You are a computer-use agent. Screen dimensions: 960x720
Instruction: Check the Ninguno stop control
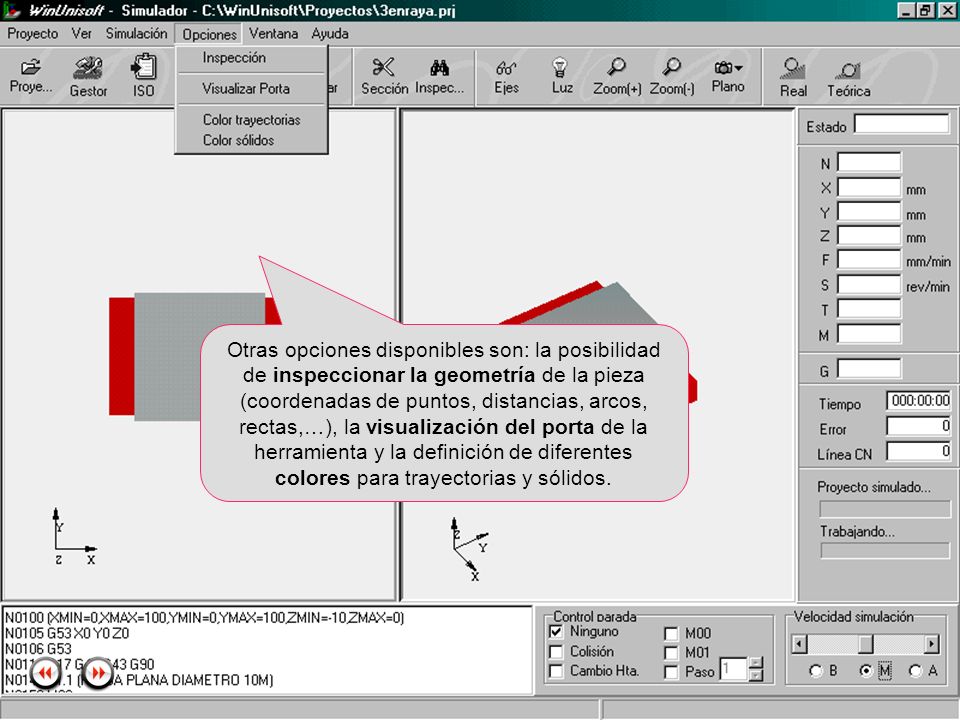pyautogui.click(x=557, y=631)
